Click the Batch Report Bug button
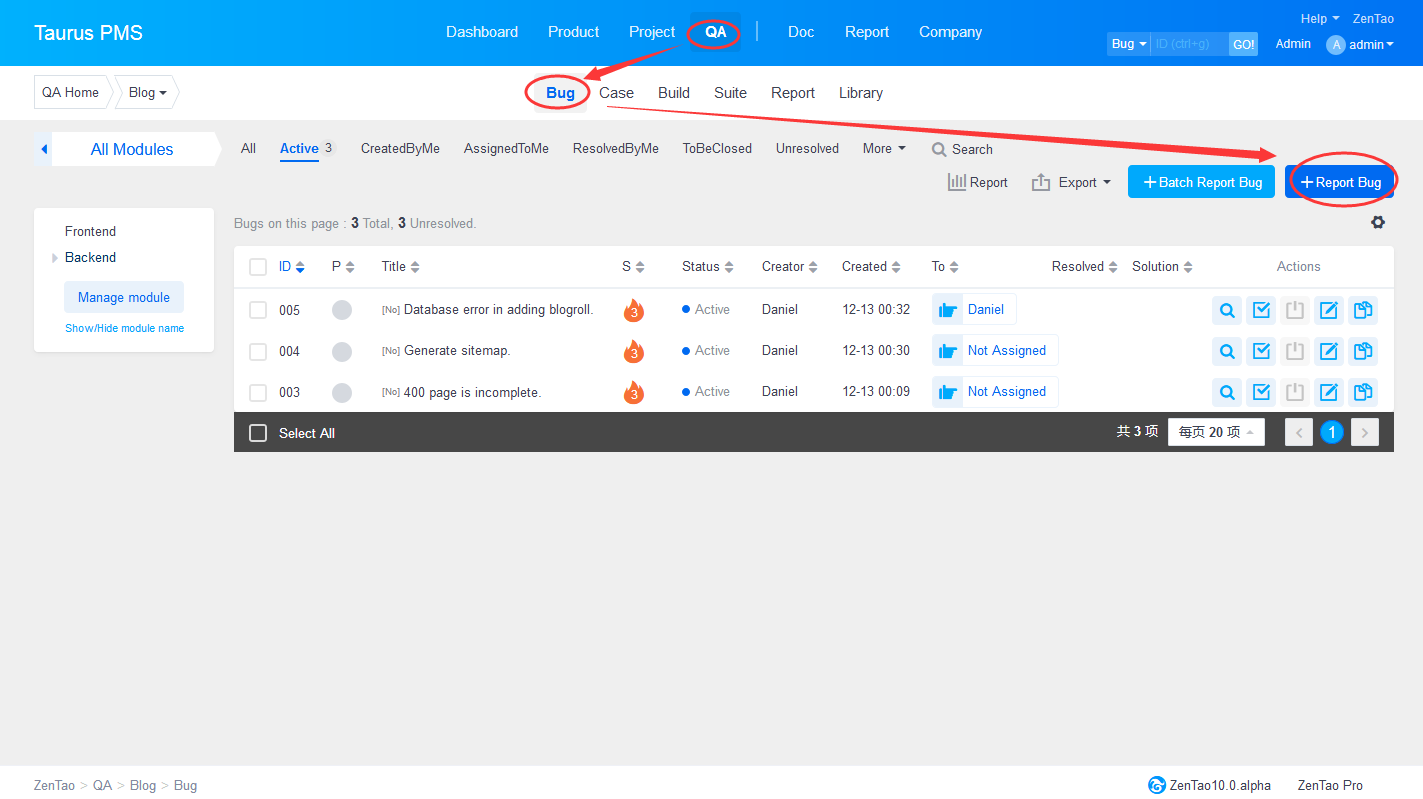 pyautogui.click(x=1201, y=182)
